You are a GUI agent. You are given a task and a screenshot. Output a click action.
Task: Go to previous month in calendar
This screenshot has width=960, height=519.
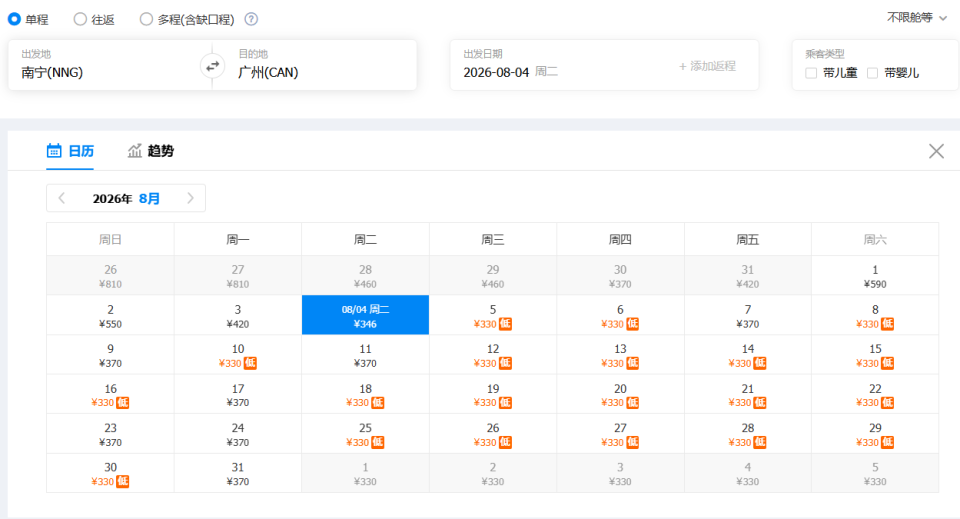(62, 198)
